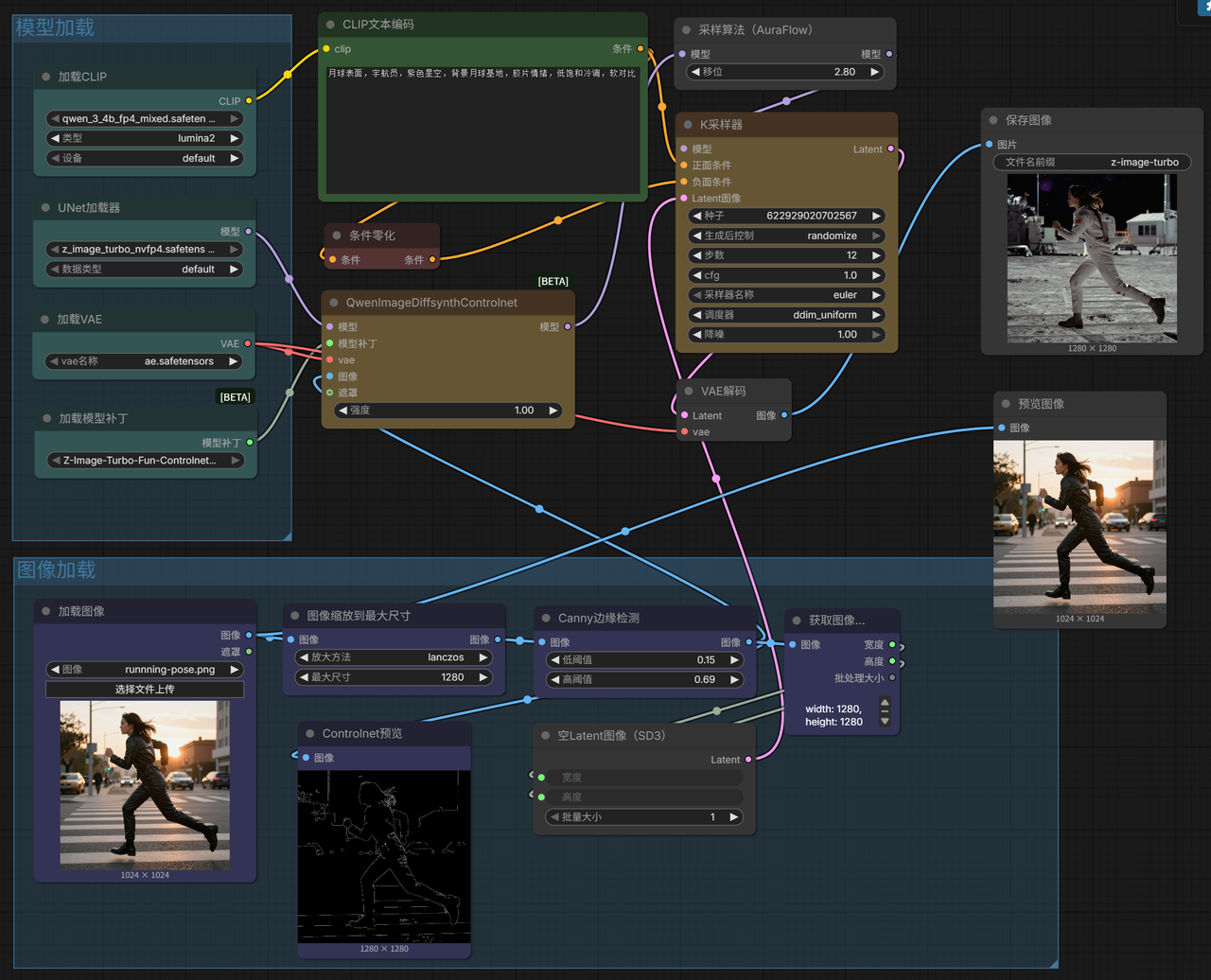Click the runnning-pose.png image thumbnail

(144, 785)
